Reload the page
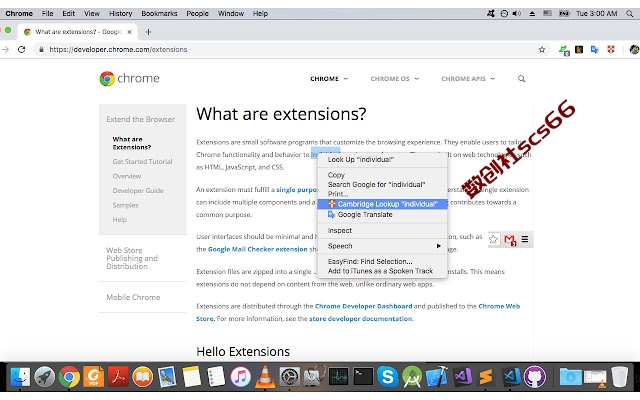Viewport: 640px width, 400px height. [22, 49]
